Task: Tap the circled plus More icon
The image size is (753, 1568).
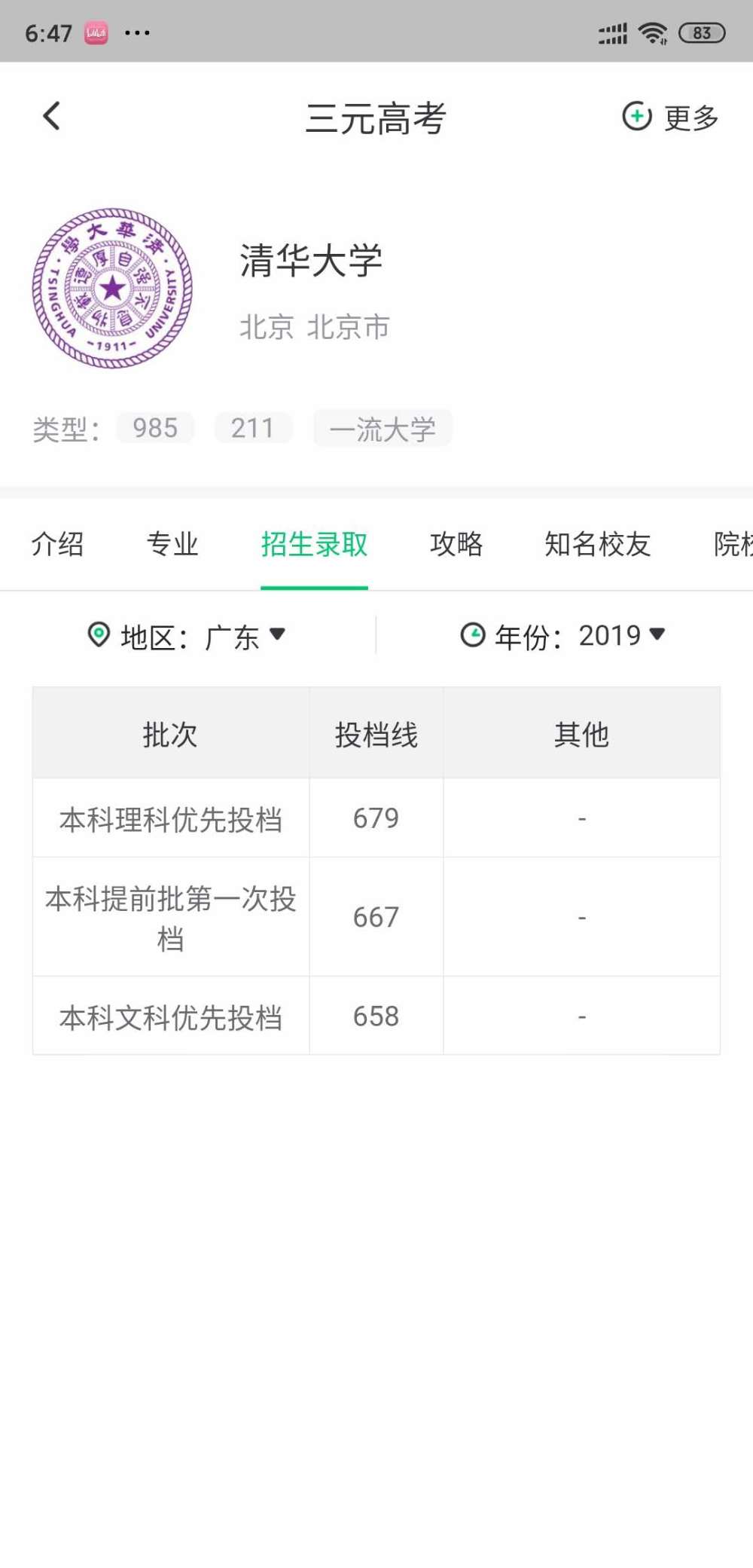Action: [637, 116]
